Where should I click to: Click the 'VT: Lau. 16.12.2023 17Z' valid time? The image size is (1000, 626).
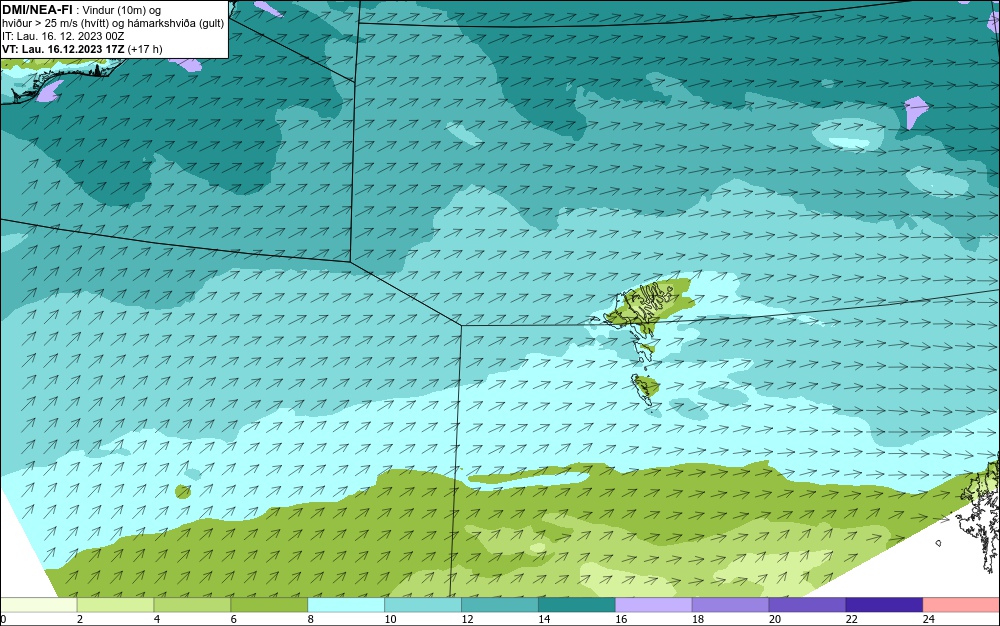point(63,49)
